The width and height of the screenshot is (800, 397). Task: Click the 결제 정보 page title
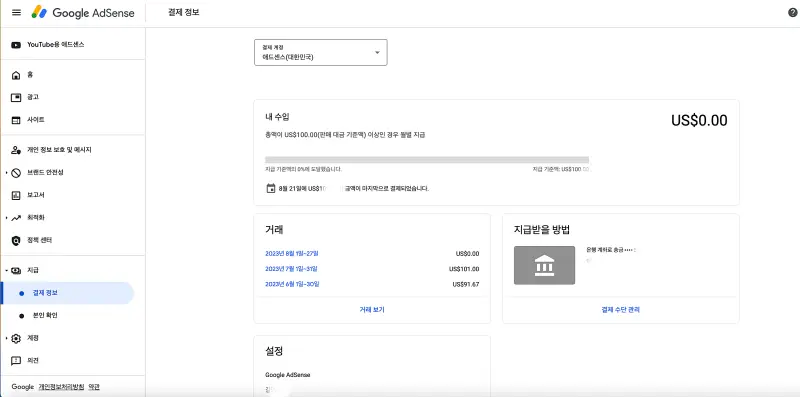[184, 13]
